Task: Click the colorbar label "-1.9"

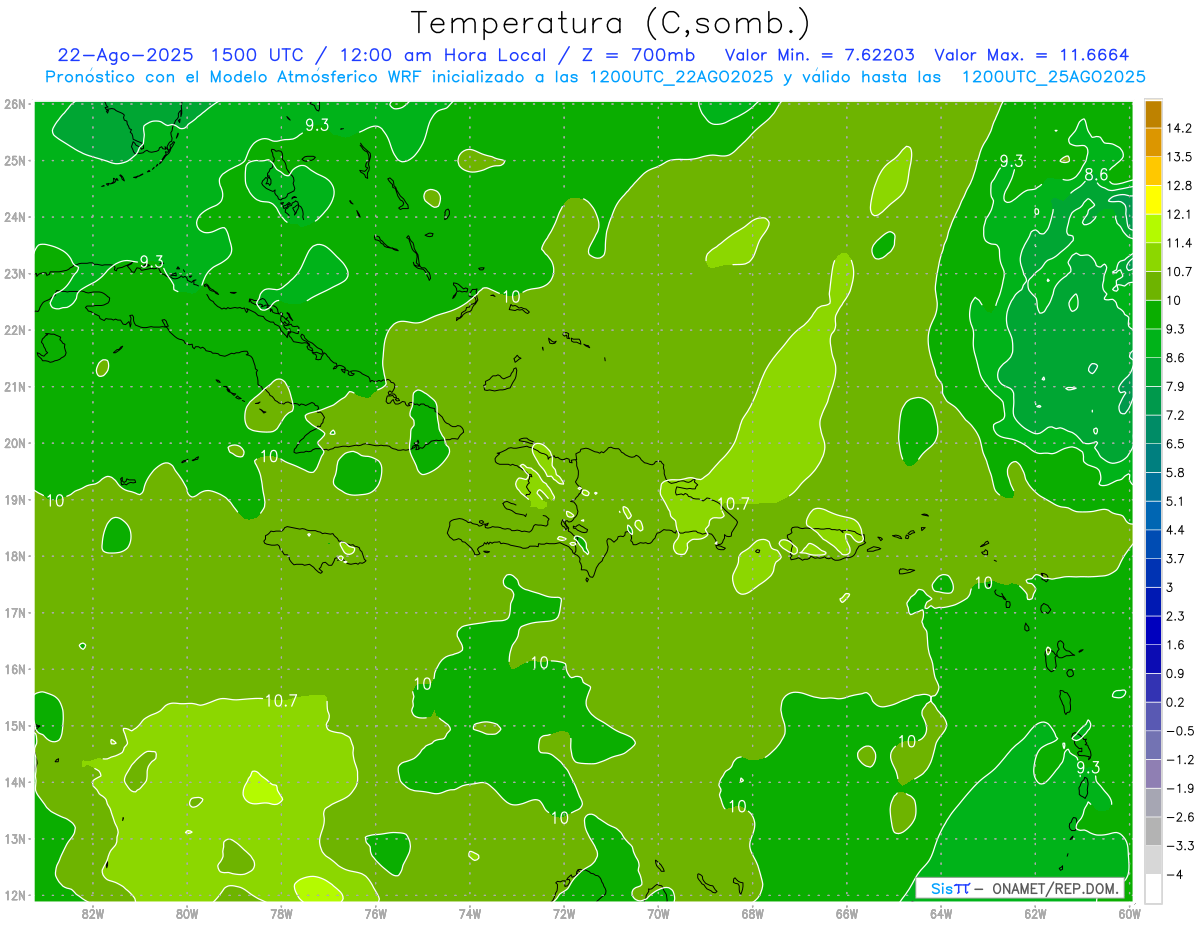Action: click(x=1179, y=788)
